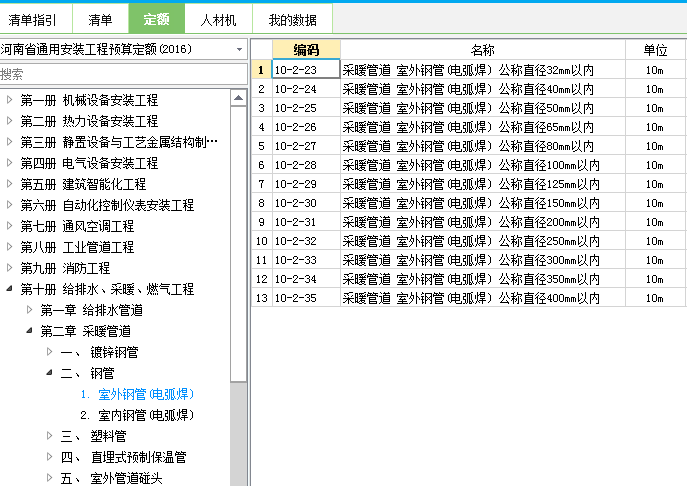
Task: Click into the 搜索 search field
Action: (x=124, y=74)
